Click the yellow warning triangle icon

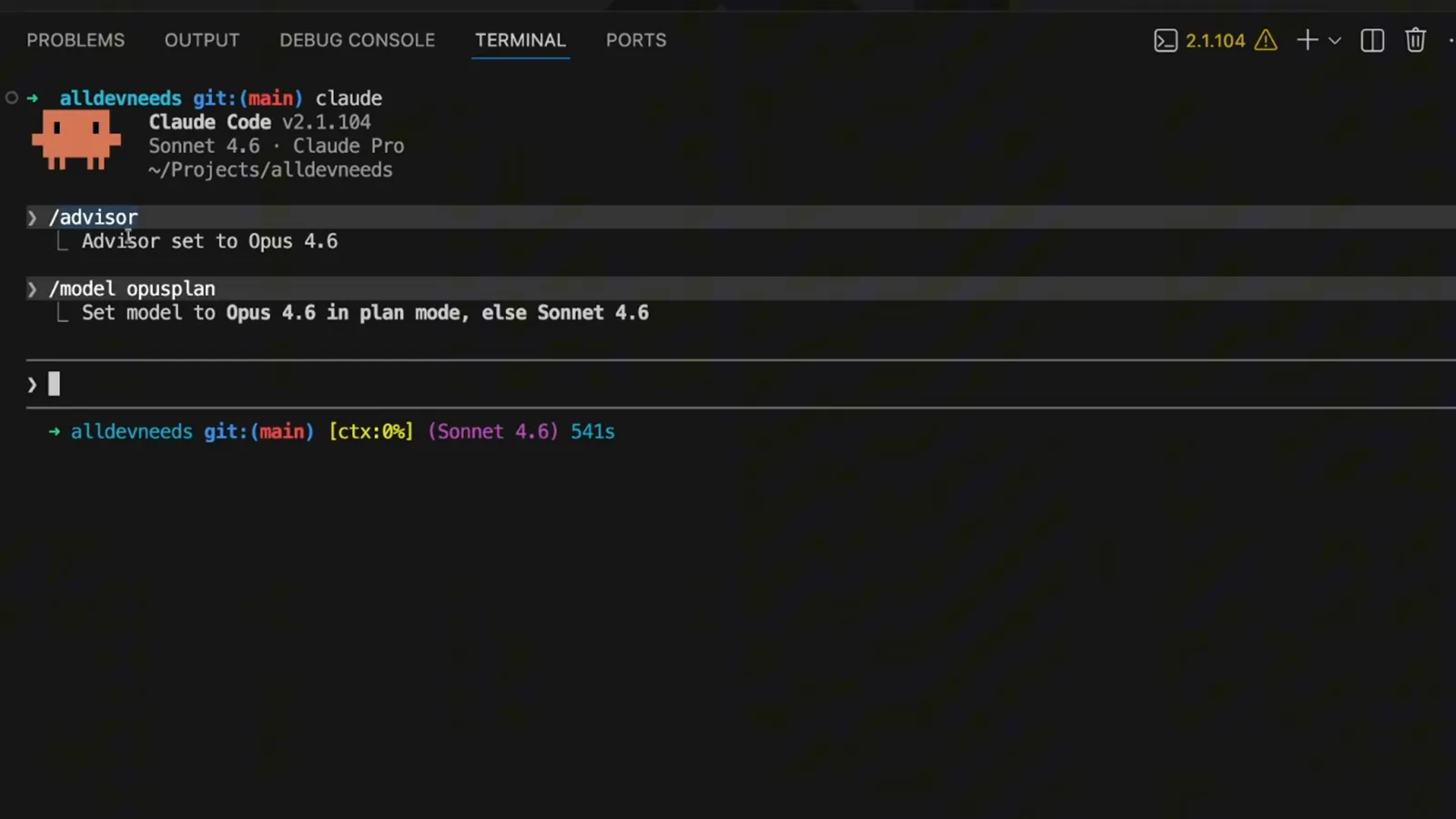point(1266,40)
